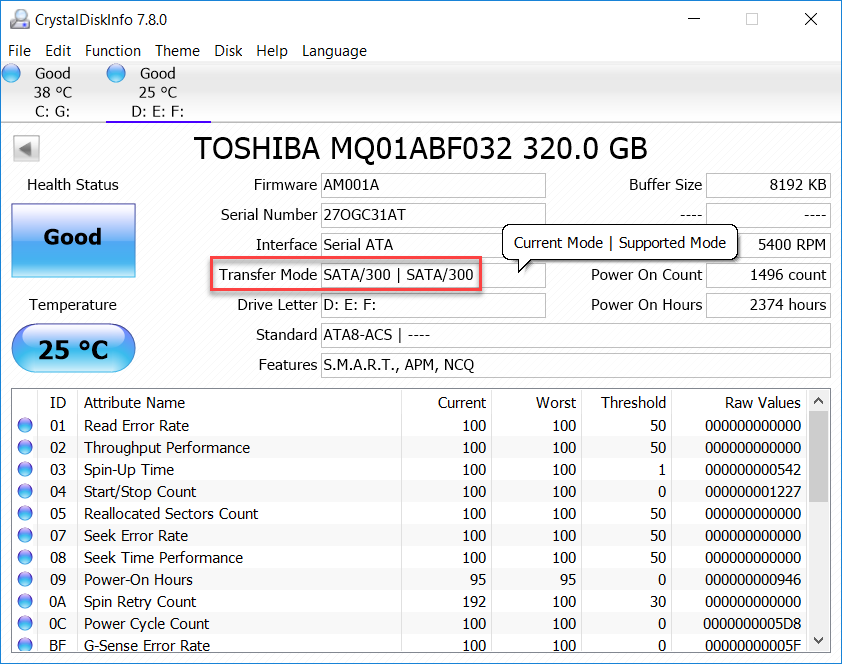Click the Serial Number field
The height and width of the screenshot is (664, 842).
tap(432, 215)
